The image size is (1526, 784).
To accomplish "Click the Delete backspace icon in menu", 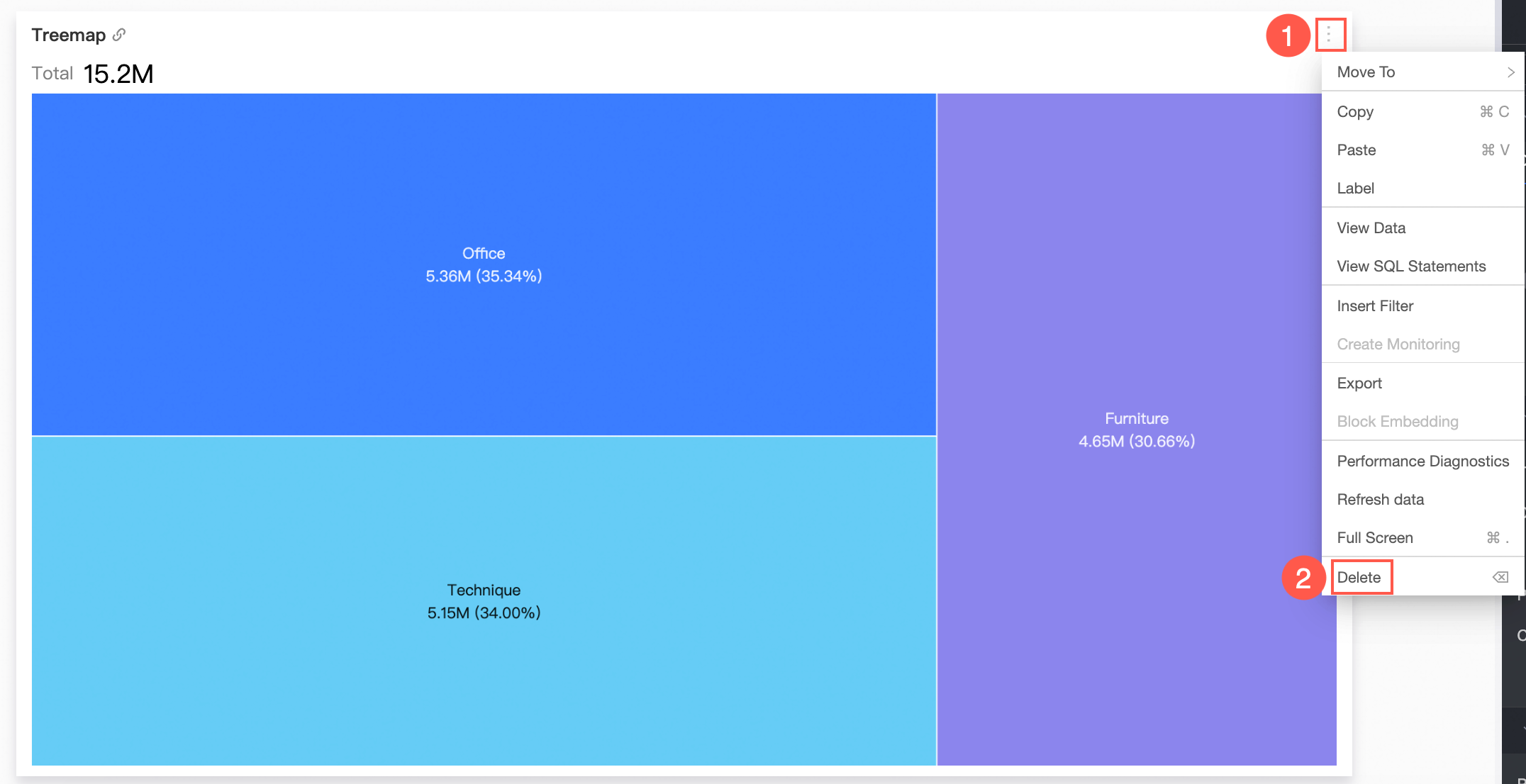I will 1500,577.
